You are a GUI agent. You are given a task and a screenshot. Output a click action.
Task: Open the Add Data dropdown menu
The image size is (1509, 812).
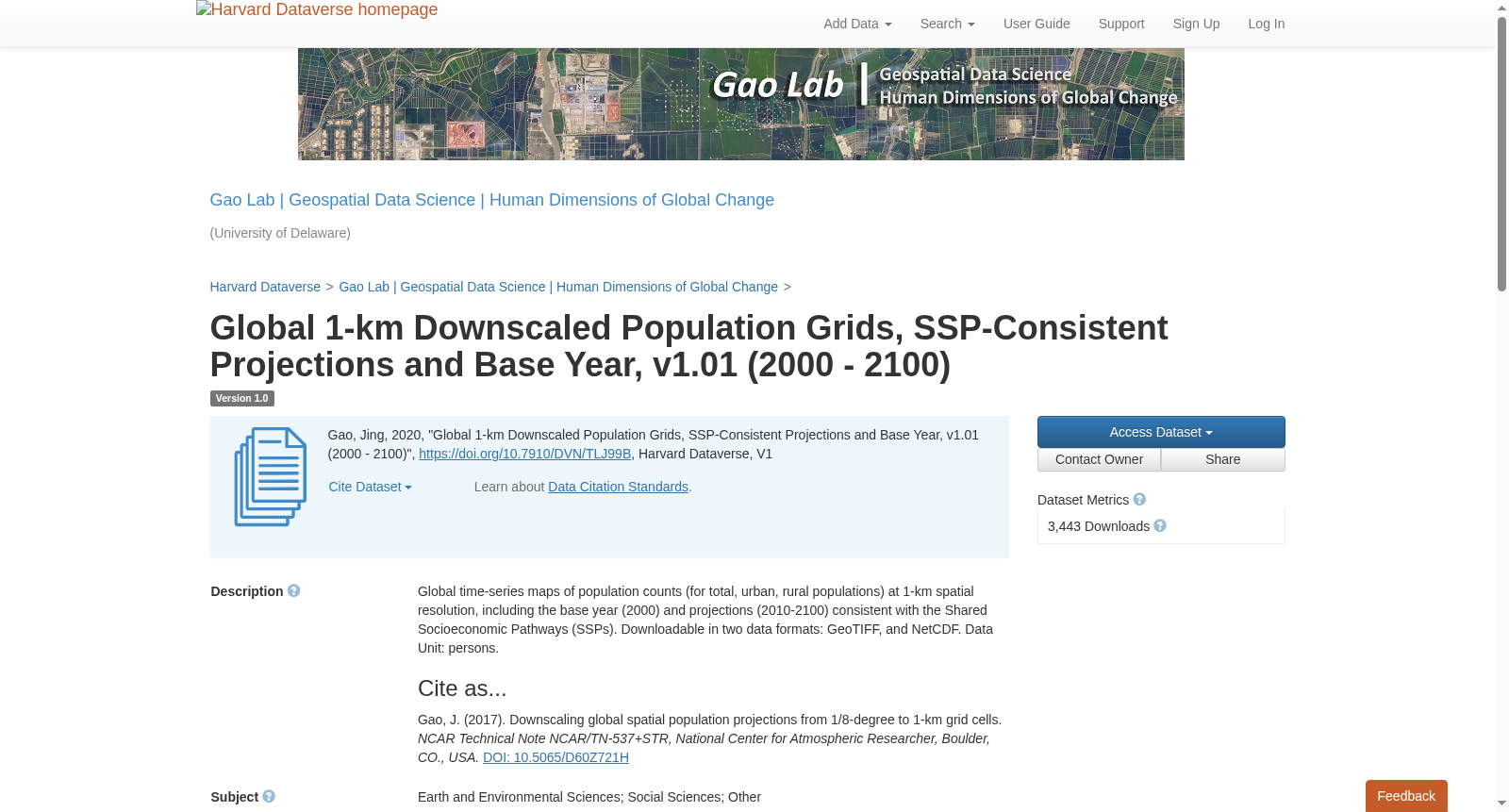coord(857,24)
